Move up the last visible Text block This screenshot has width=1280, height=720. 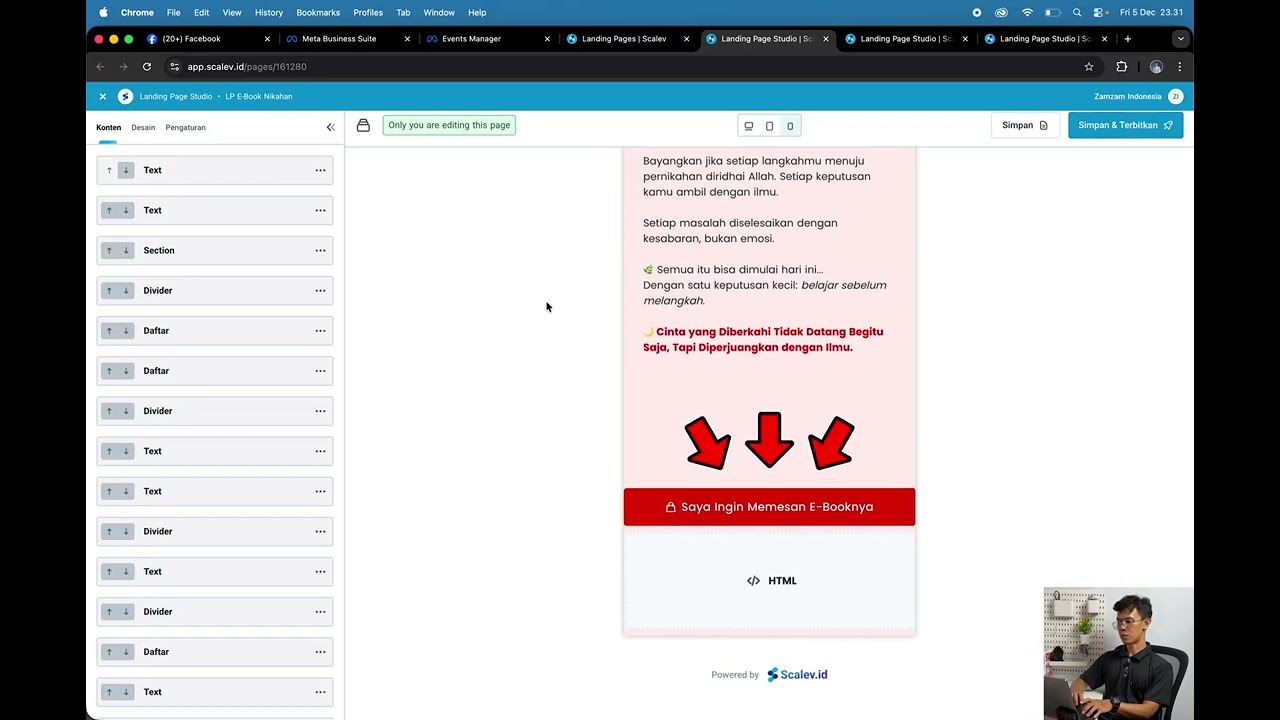(109, 692)
